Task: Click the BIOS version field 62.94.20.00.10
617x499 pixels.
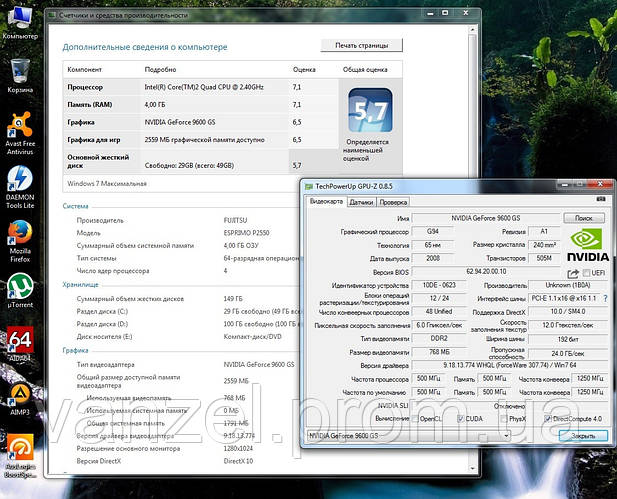Action: [486, 272]
